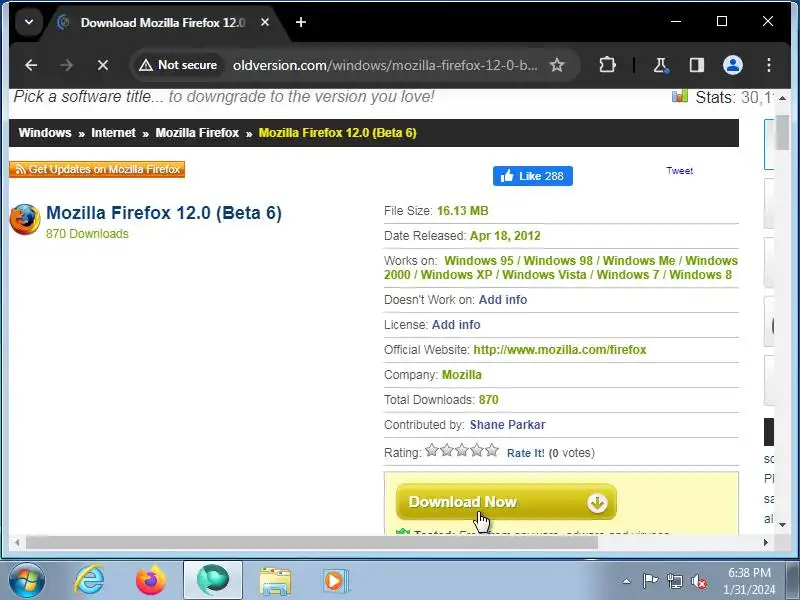Click the Apr 18, 2012 release date
Image resolution: width=800 pixels, height=600 pixels.
coord(505,236)
